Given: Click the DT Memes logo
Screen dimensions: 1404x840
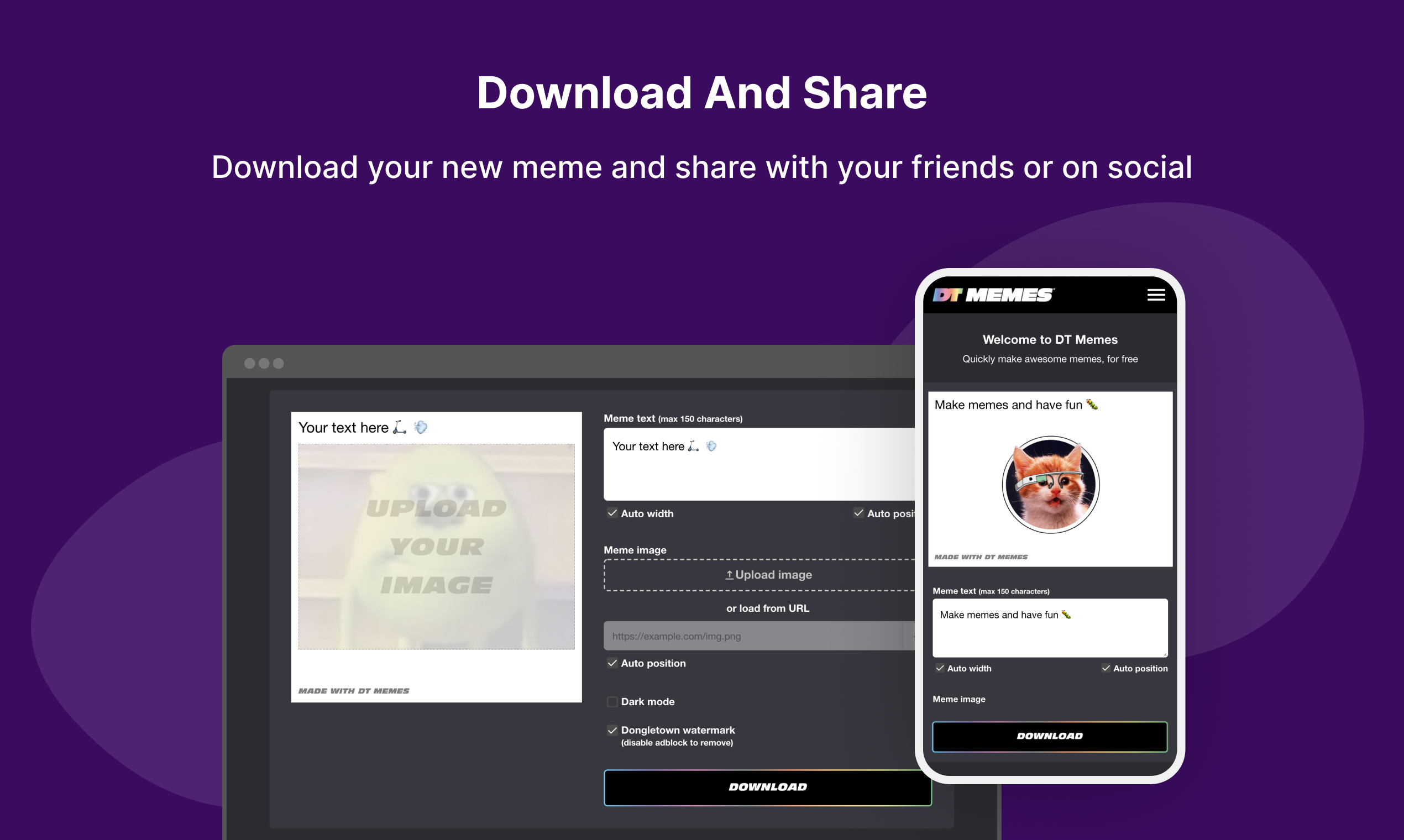Looking at the screenshot, I should [993, 295].
